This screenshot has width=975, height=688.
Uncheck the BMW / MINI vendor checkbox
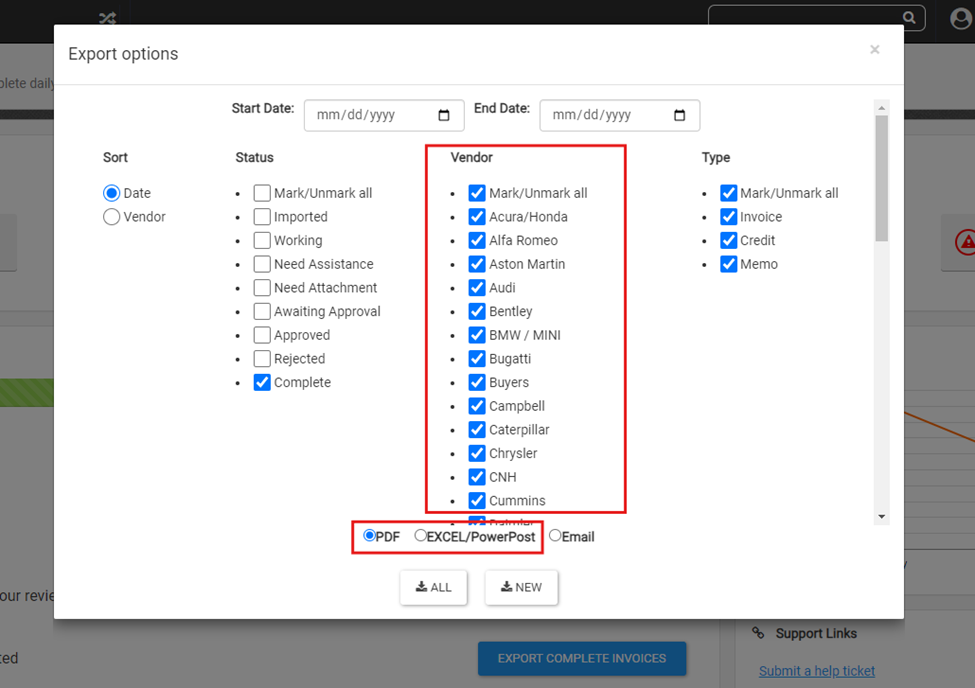click(477, 335)
